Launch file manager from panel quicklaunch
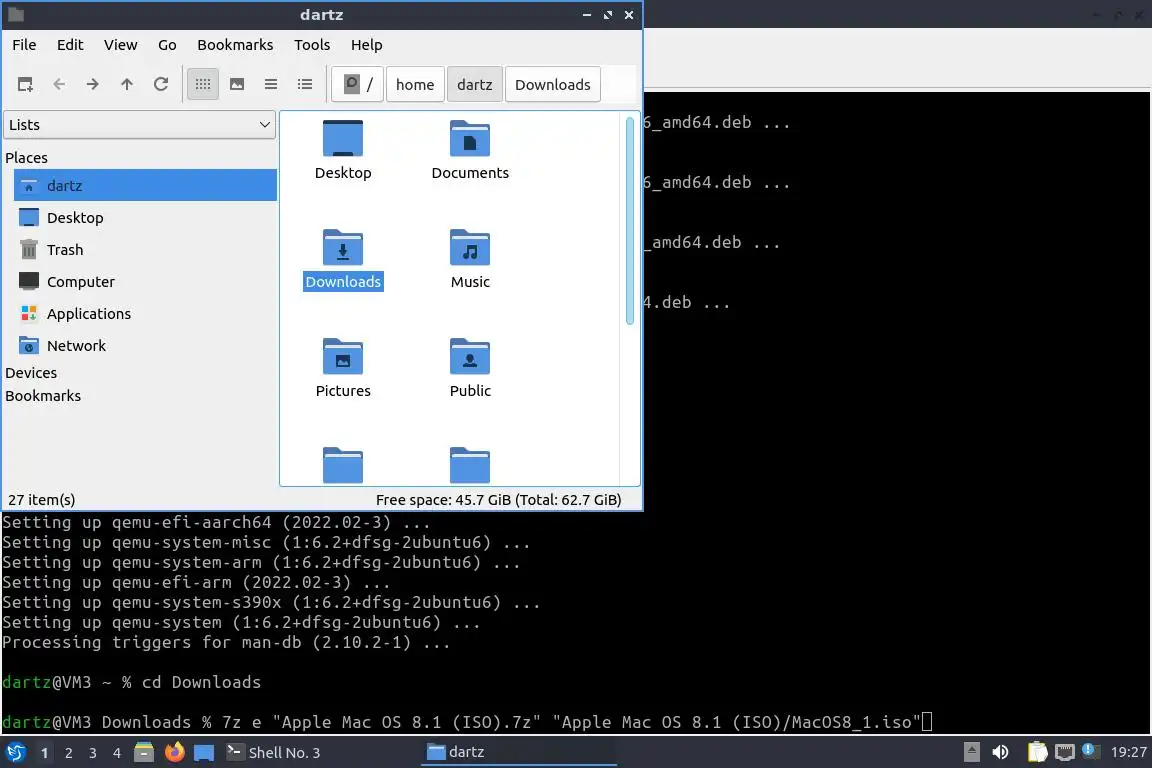The height and width of the screenshot is (768, 1152). 144,752
